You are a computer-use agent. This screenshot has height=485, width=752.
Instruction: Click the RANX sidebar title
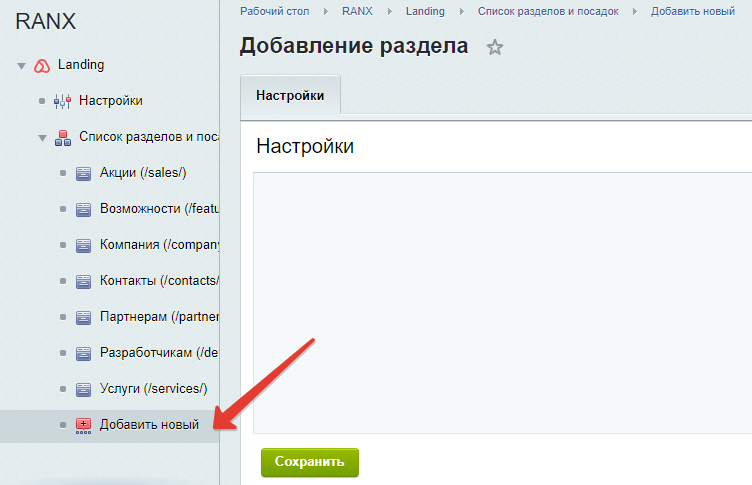[x=46, y=21]
